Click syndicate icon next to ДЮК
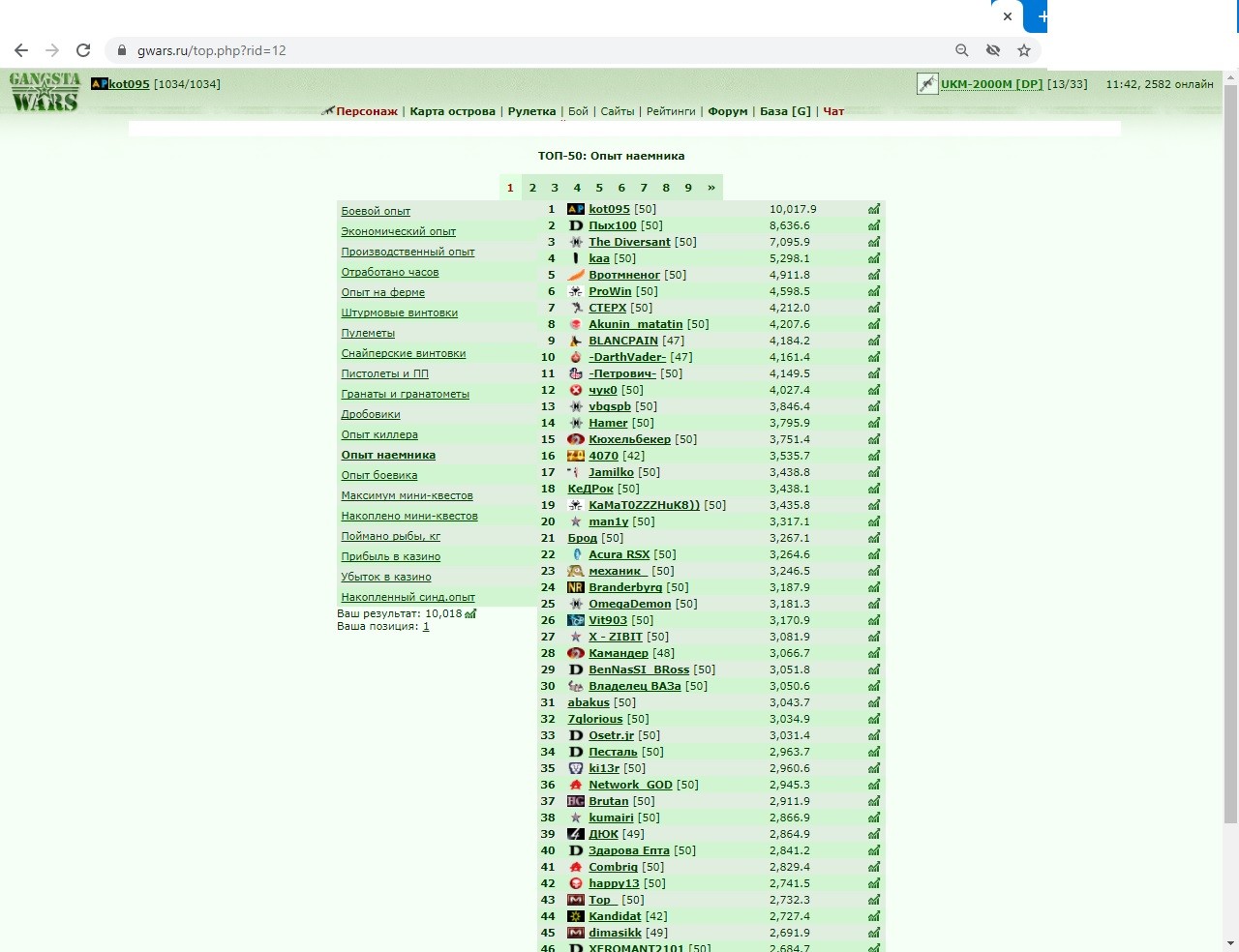 pyautogui.click(x=576, y=834)
